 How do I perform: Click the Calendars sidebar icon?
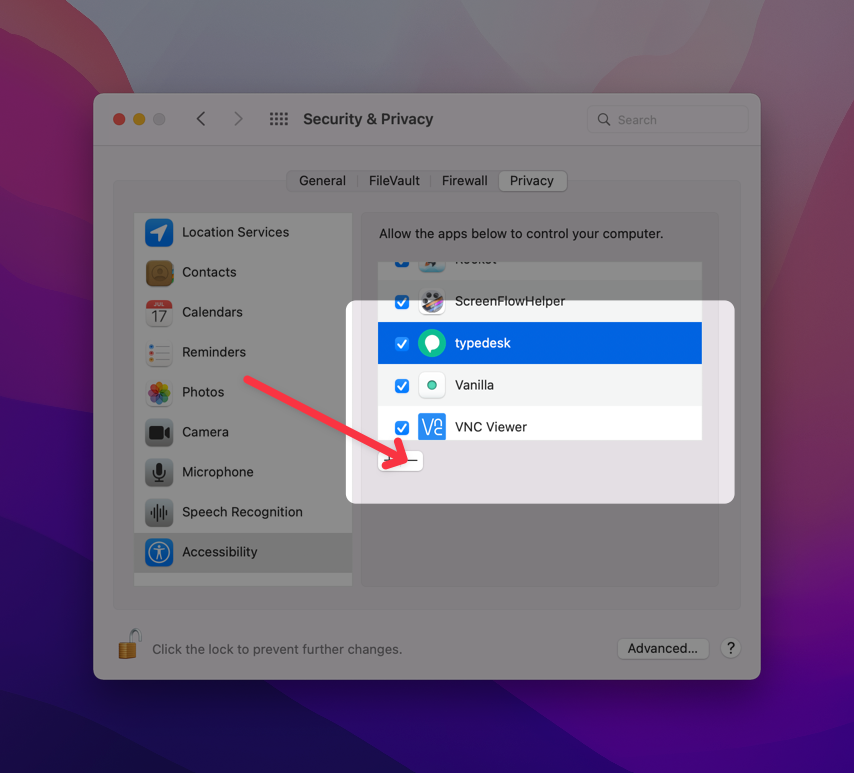click(x=160, y=312)
